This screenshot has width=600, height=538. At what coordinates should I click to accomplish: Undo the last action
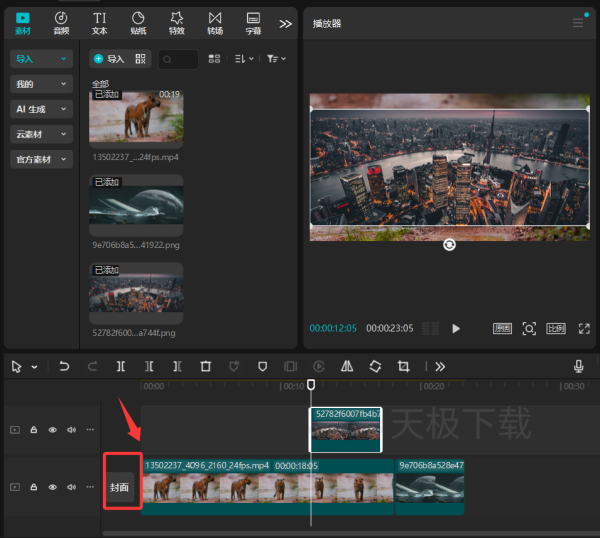tap(64, 367)
